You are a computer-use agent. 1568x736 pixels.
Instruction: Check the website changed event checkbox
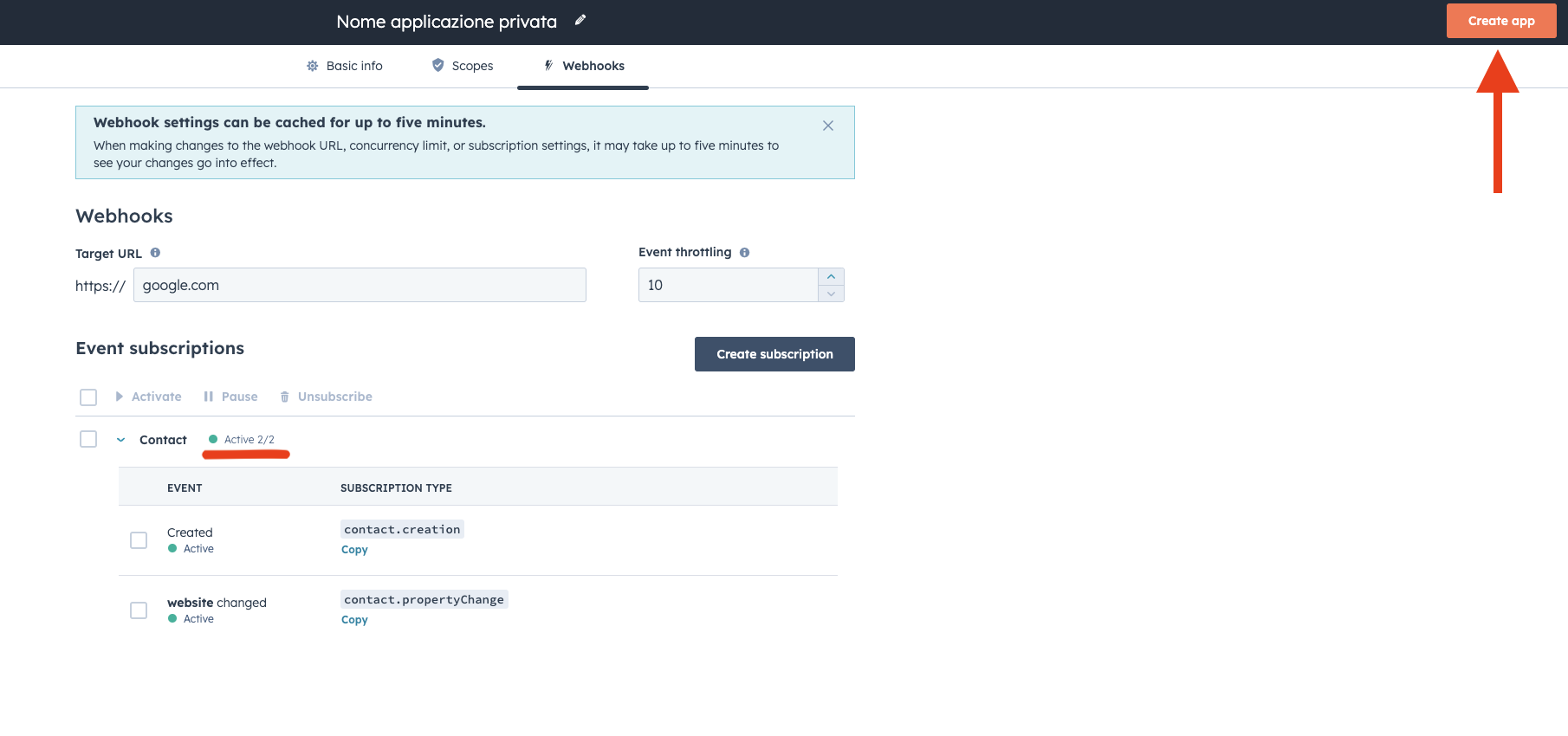pos(139,610)
